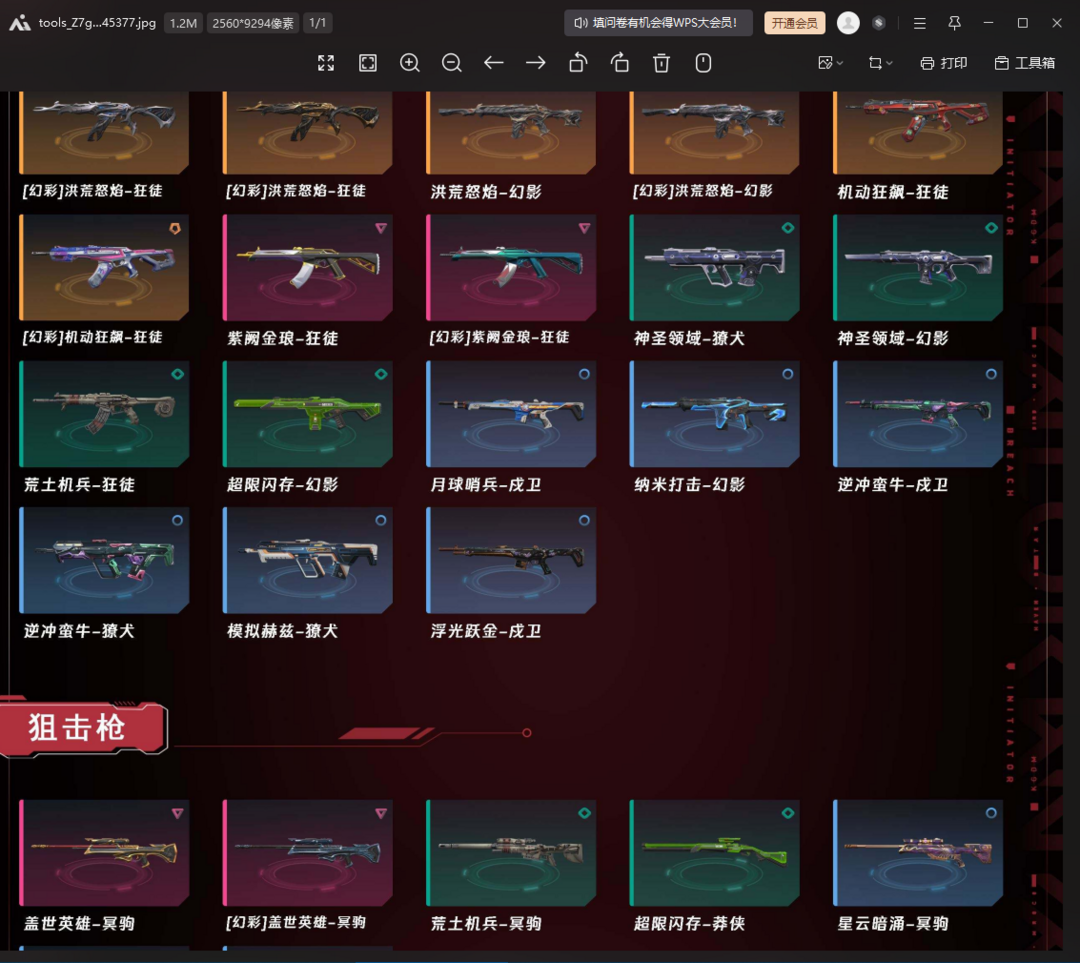1080x963 pixels.
Task: Click the 模拟赫兹-獠犬 weapon picture
Action: point(307,560)
